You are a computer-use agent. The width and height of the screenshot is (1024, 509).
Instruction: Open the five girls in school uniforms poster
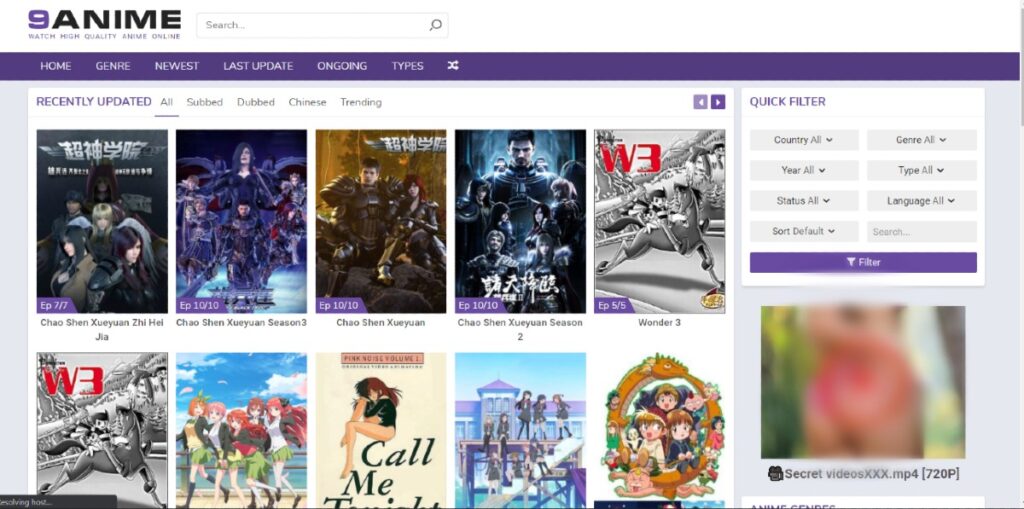coord(241,431)
